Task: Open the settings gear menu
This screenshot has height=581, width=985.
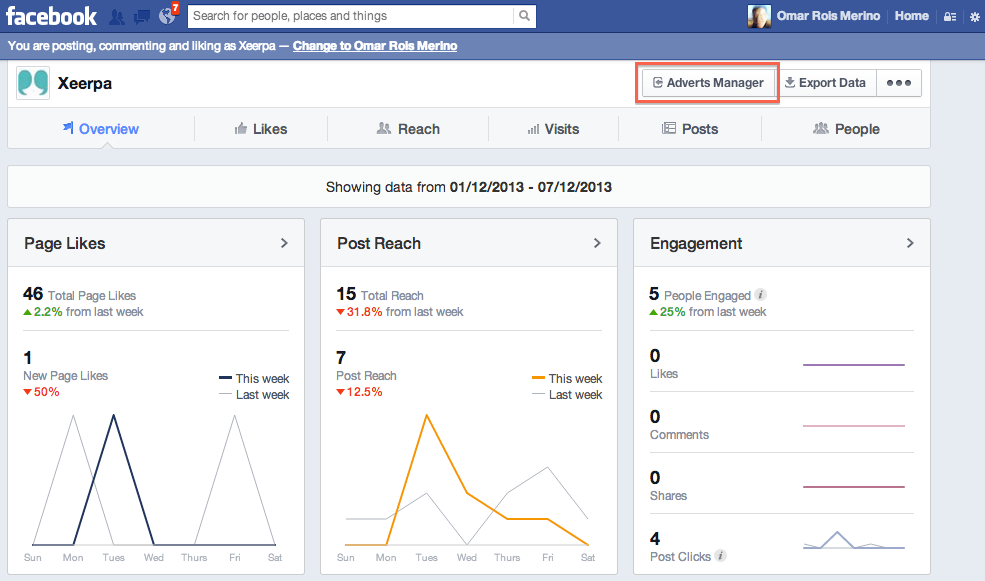Action: coord(975,15)
